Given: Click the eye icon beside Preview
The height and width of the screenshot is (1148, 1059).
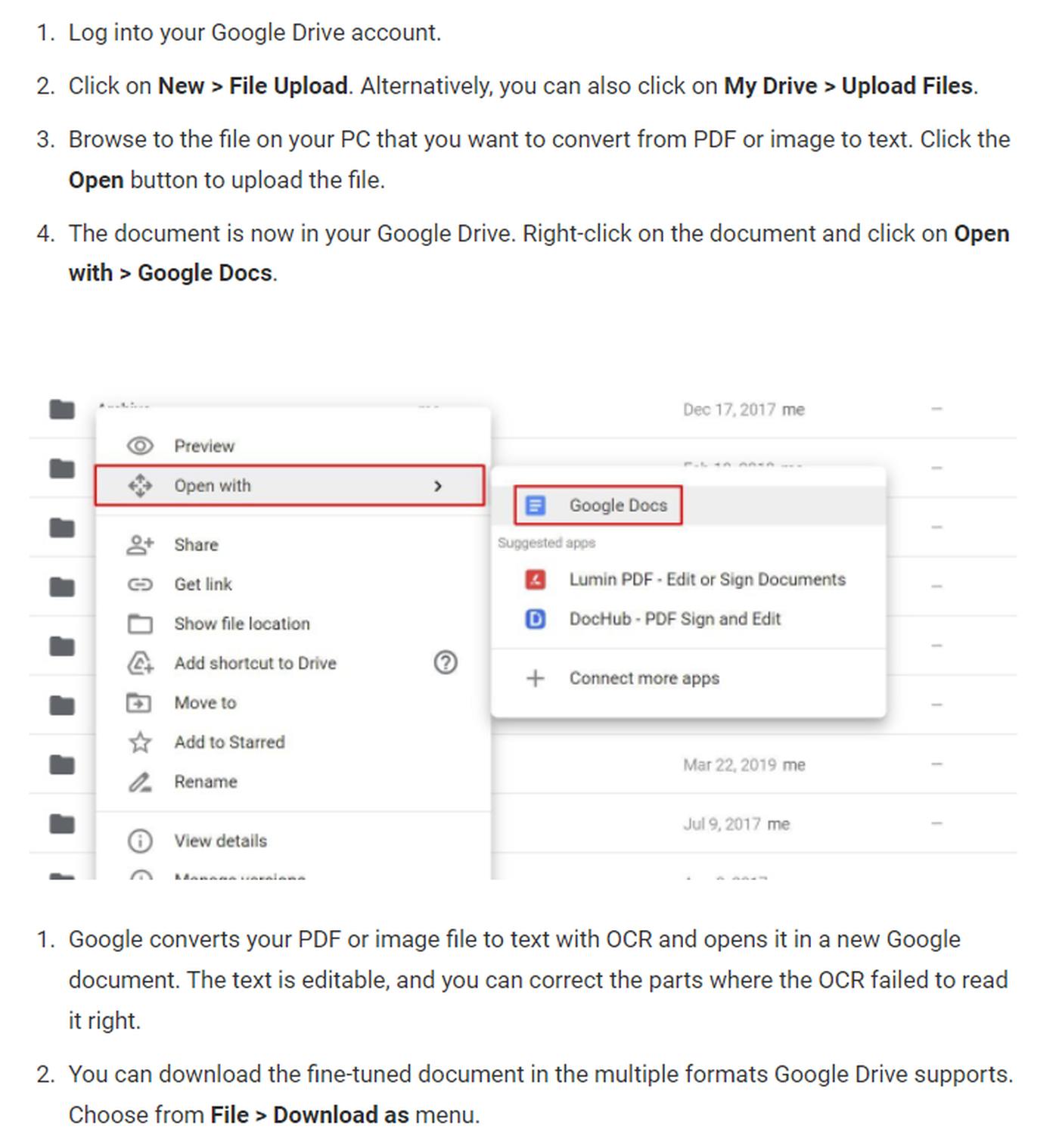Looking at the screenshot, I should coord(140,446).
